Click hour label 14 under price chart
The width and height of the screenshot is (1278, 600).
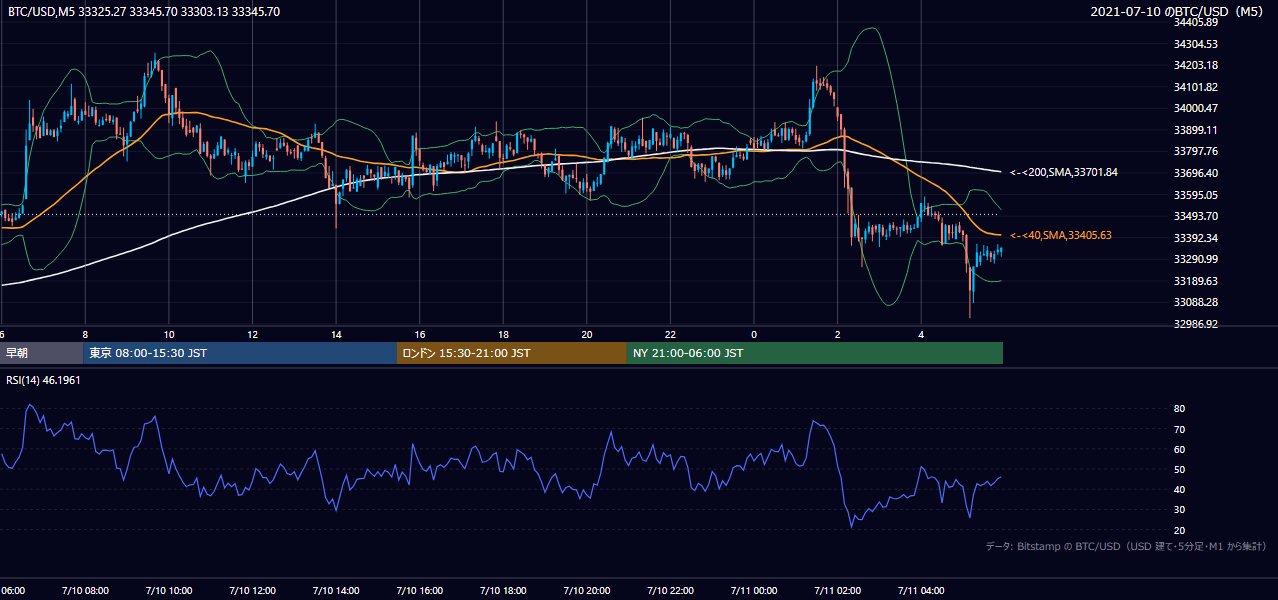[x=336, y=335]
